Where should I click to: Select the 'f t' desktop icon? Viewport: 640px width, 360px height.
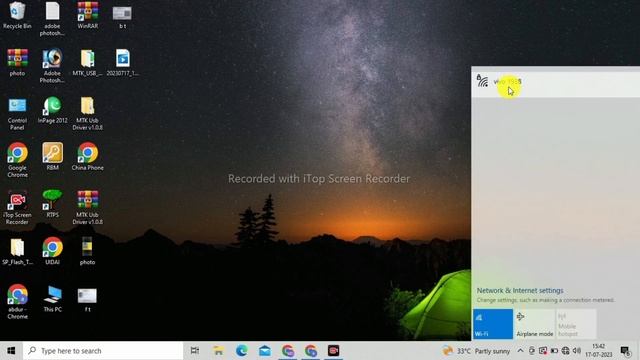(87, 299)
